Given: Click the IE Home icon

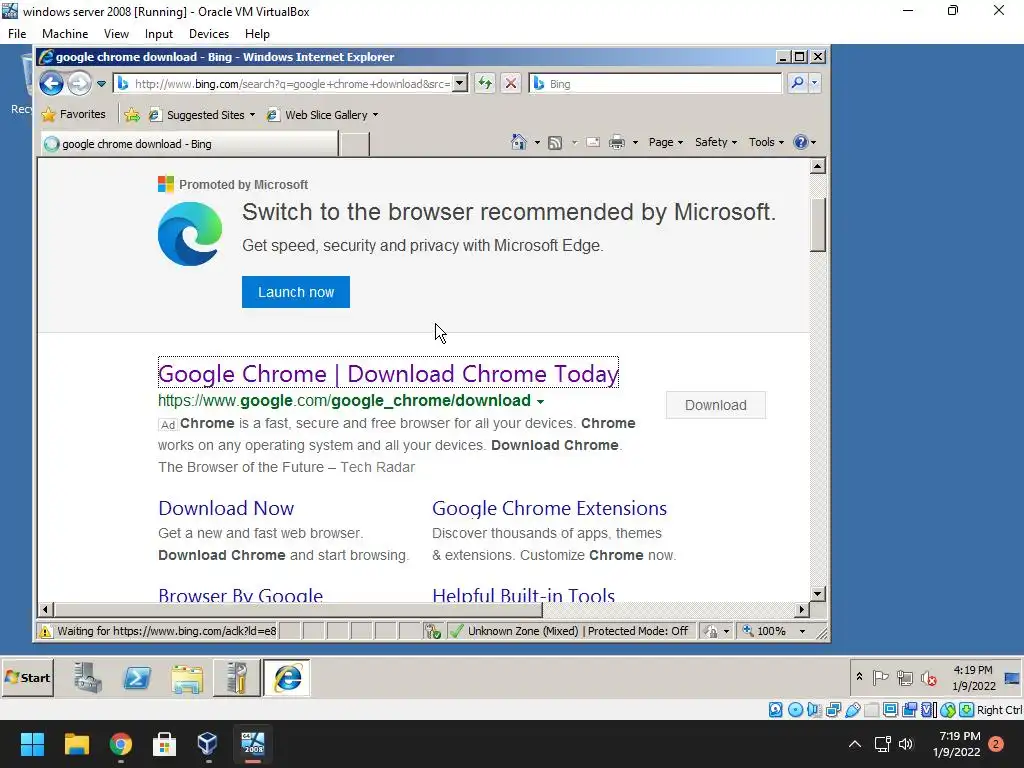Looking at the screenshot, I should (x=519, y=142).
